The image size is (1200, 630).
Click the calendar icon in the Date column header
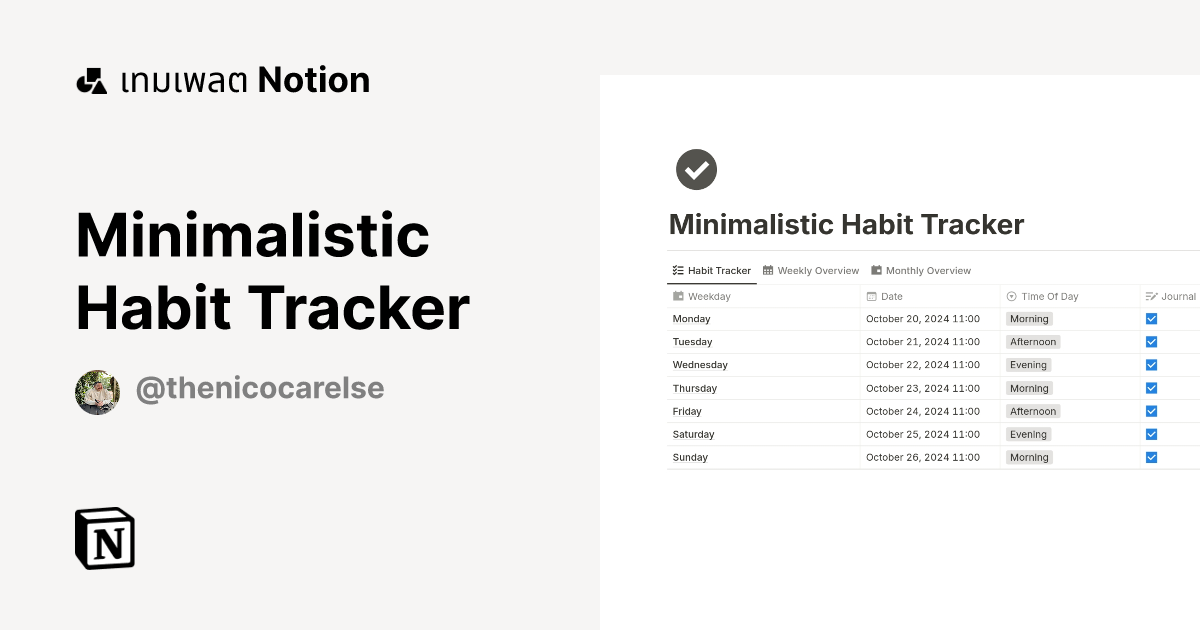click(x=870, y=296)
